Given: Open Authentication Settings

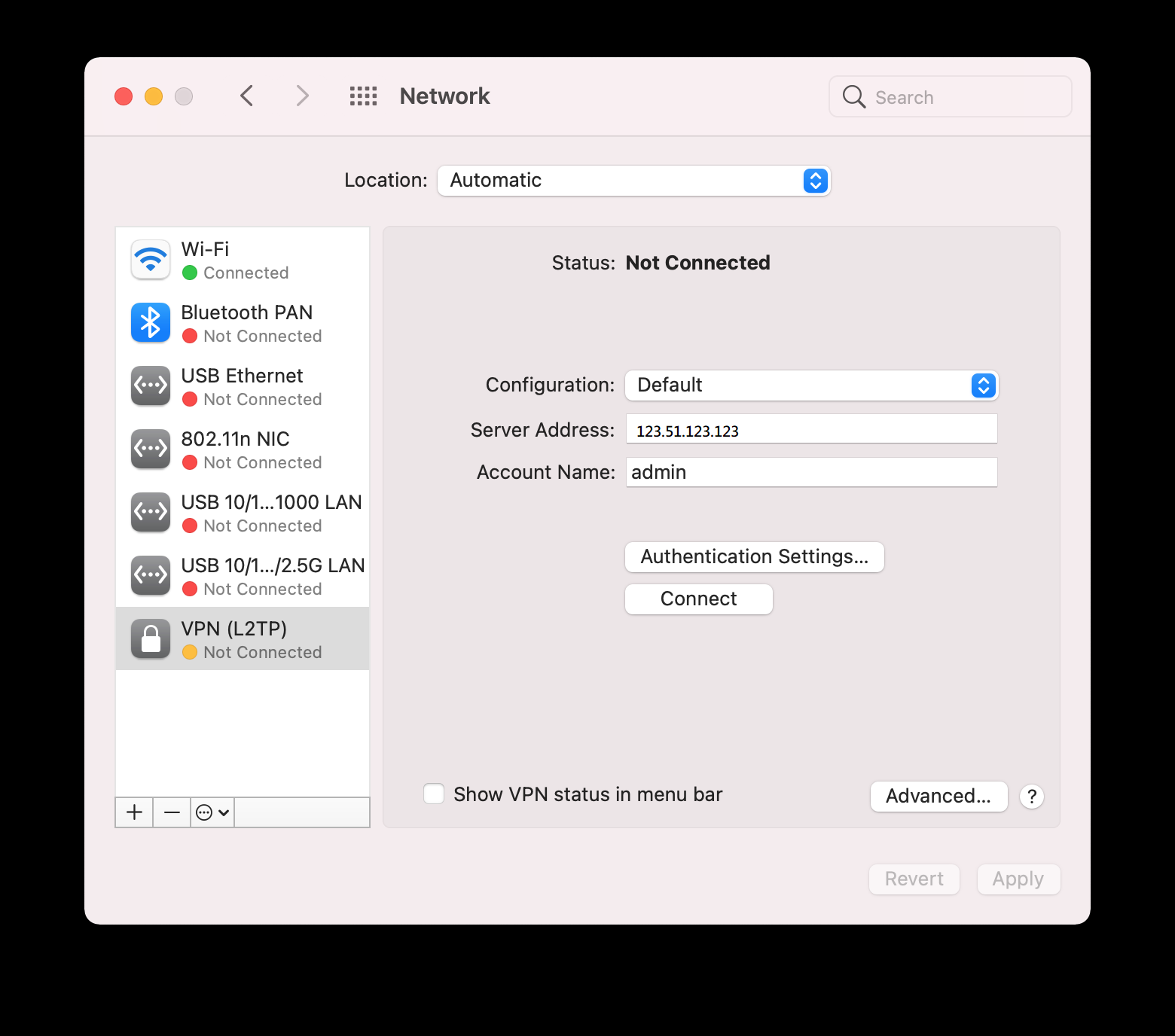Looking at the screenshot, I should tap(755, 557).
